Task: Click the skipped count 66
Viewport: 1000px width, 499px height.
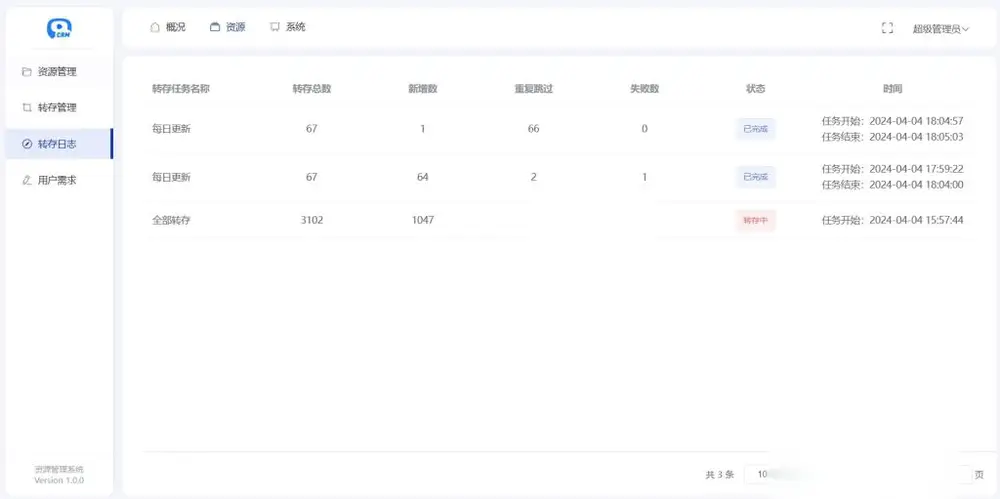Action: coord(534,129)
